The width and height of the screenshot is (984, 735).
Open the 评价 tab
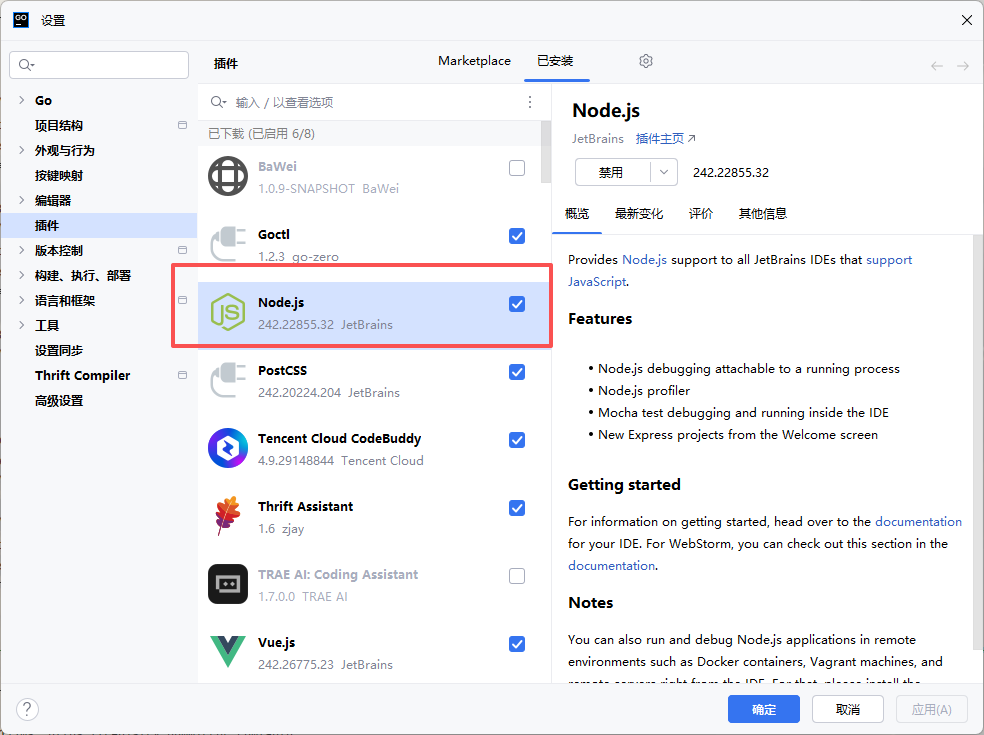(701, 213)
